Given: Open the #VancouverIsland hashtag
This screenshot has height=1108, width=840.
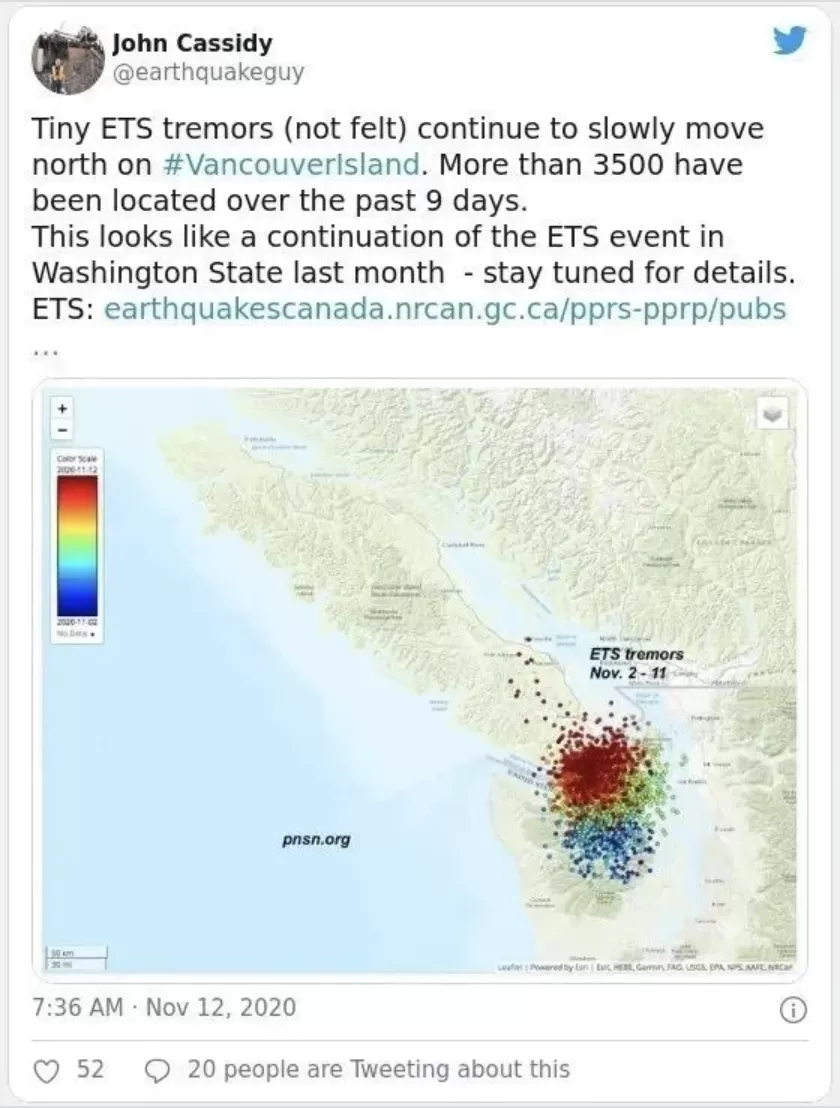Looking at the screenshot, I should pyautogui.click(x=293, y=165).
